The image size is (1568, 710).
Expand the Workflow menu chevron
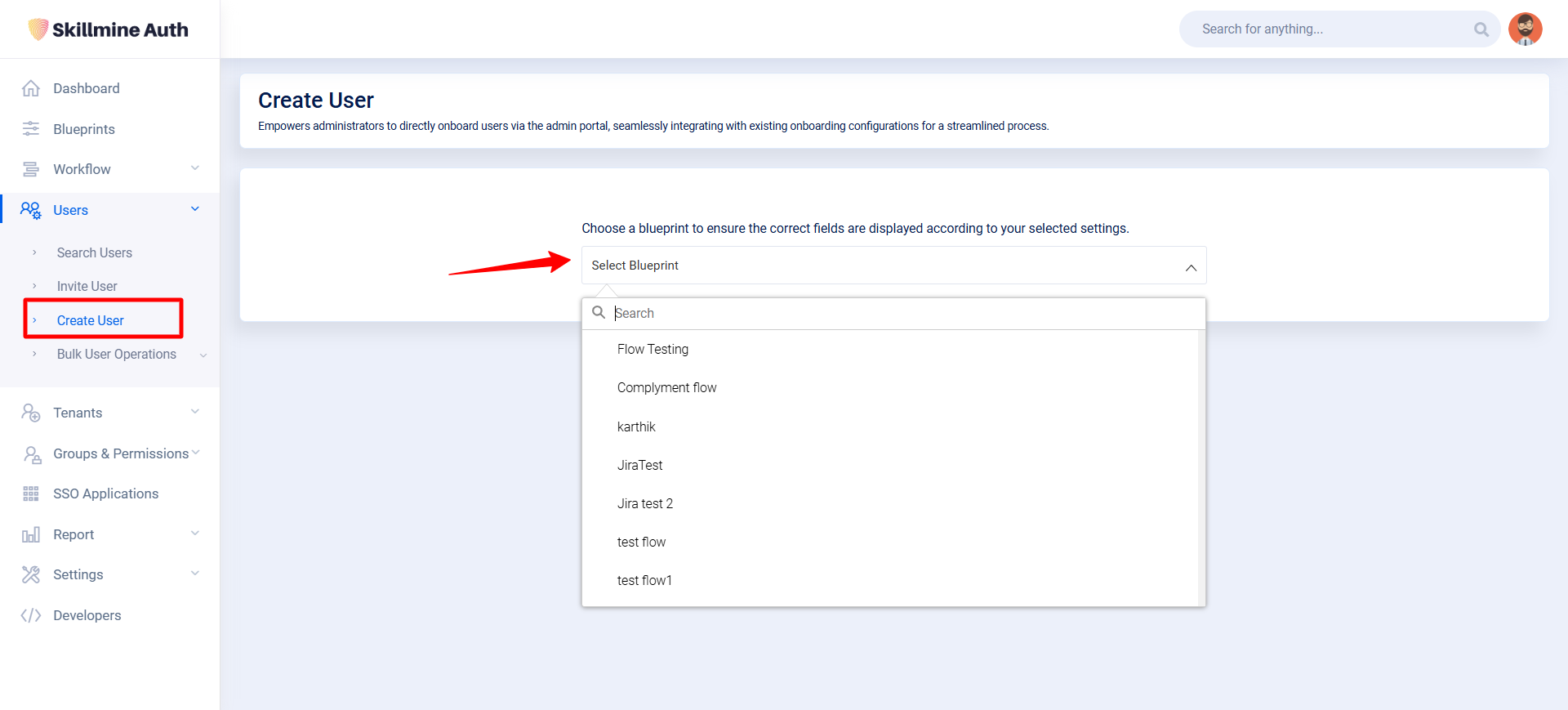click(x=195, y=168)
